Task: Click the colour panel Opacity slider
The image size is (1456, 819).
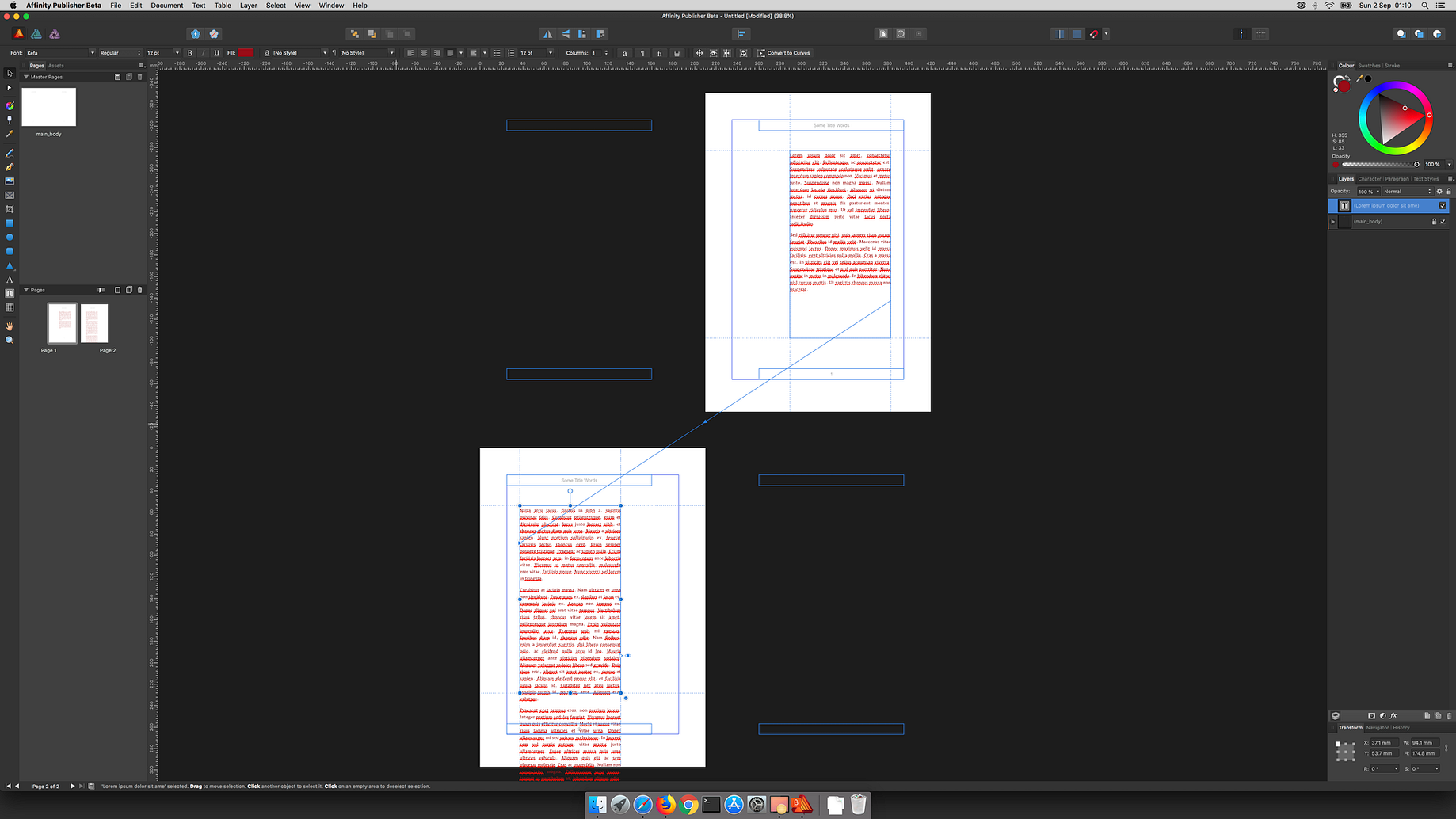Action: [x=1380, y=165]
